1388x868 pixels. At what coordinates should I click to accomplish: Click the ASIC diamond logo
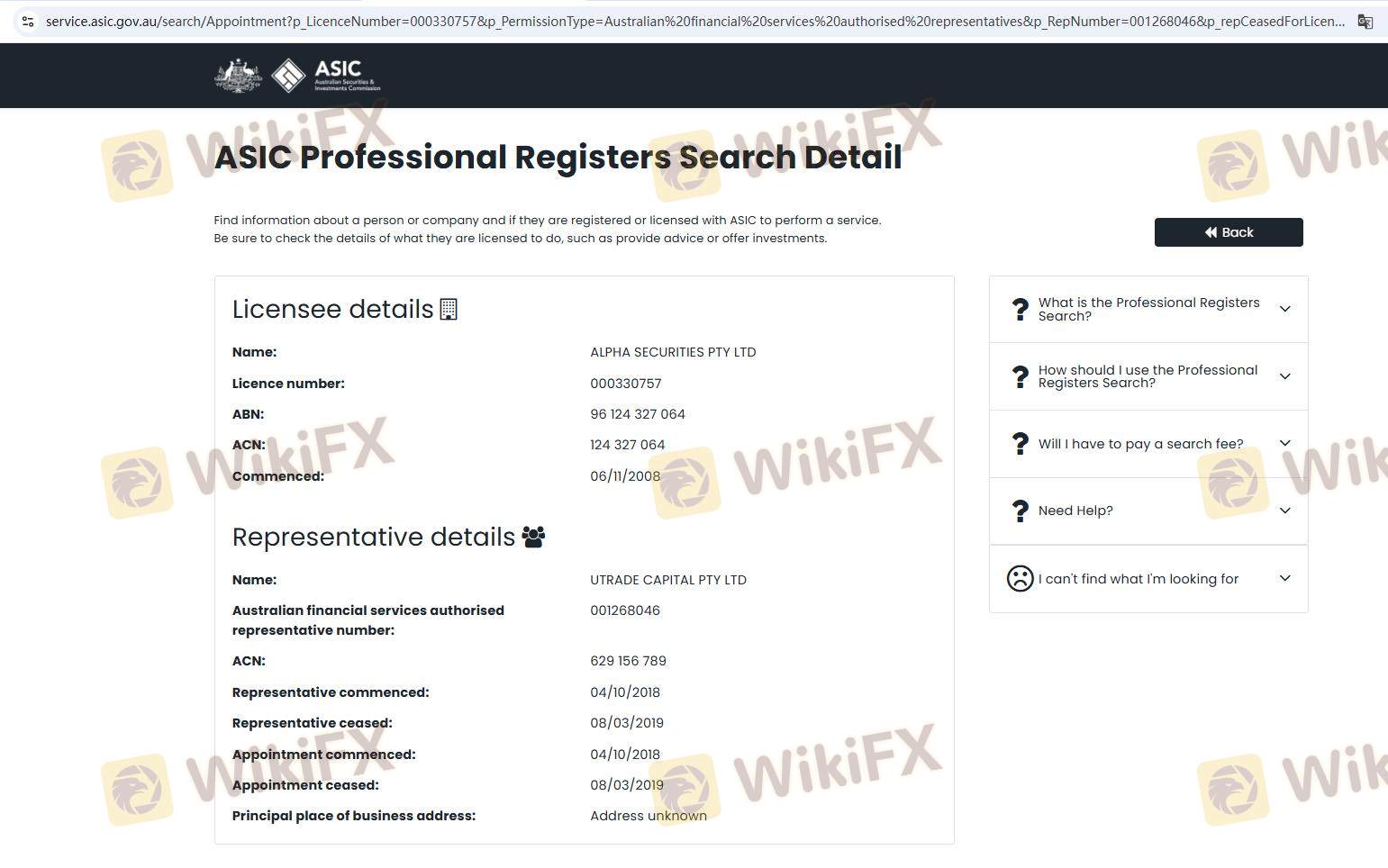tap(288, 76)
